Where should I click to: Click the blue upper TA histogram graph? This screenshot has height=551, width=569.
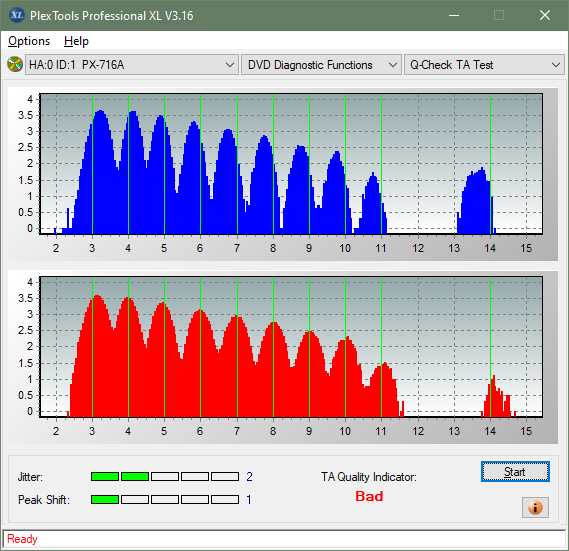(291, 164)
